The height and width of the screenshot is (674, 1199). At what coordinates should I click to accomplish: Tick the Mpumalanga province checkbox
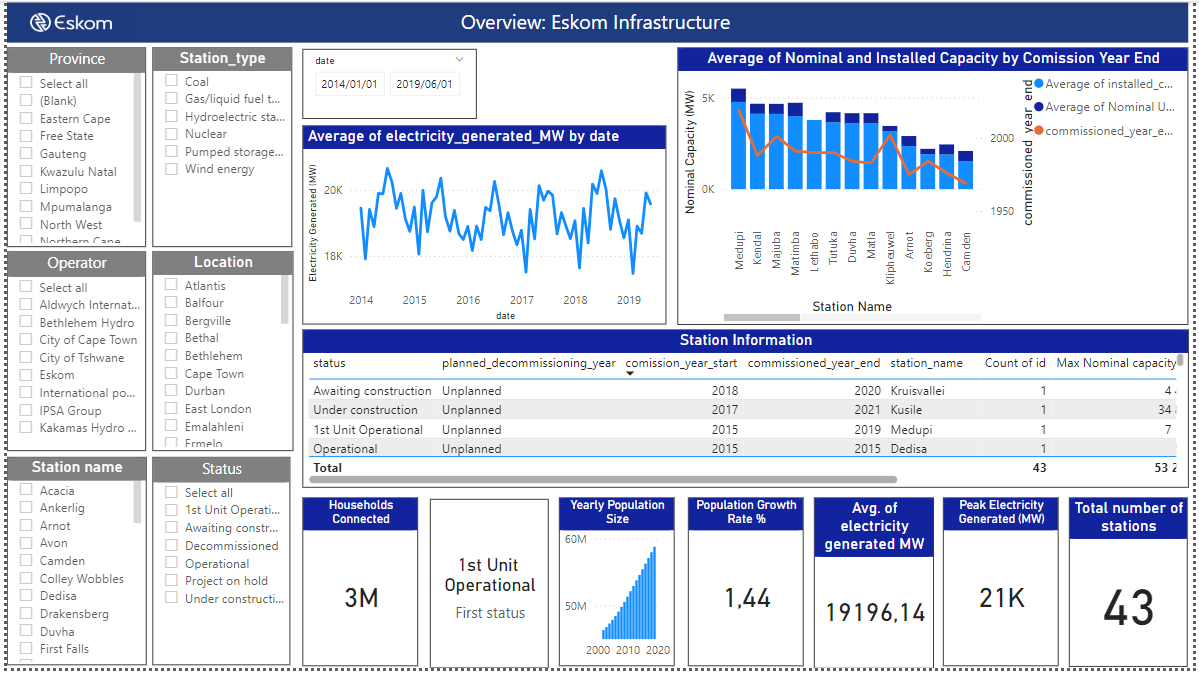click(x=27, y=207)
